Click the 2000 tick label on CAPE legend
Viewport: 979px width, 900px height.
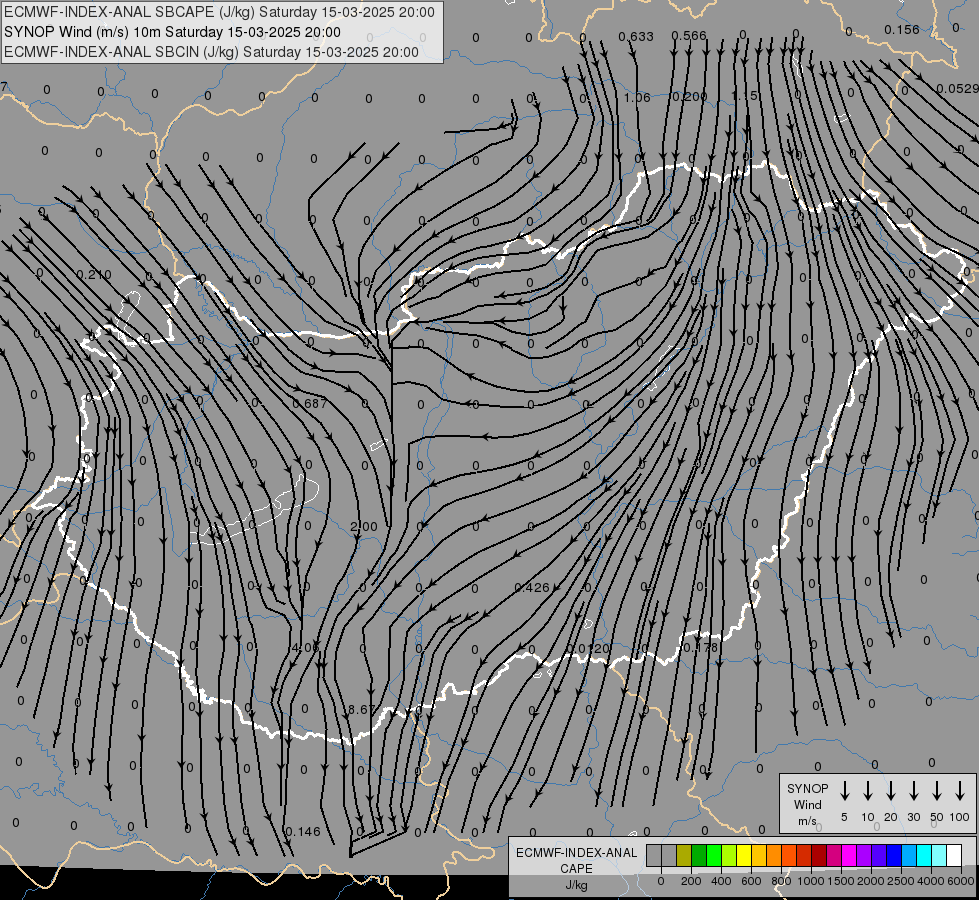[871, 881]
